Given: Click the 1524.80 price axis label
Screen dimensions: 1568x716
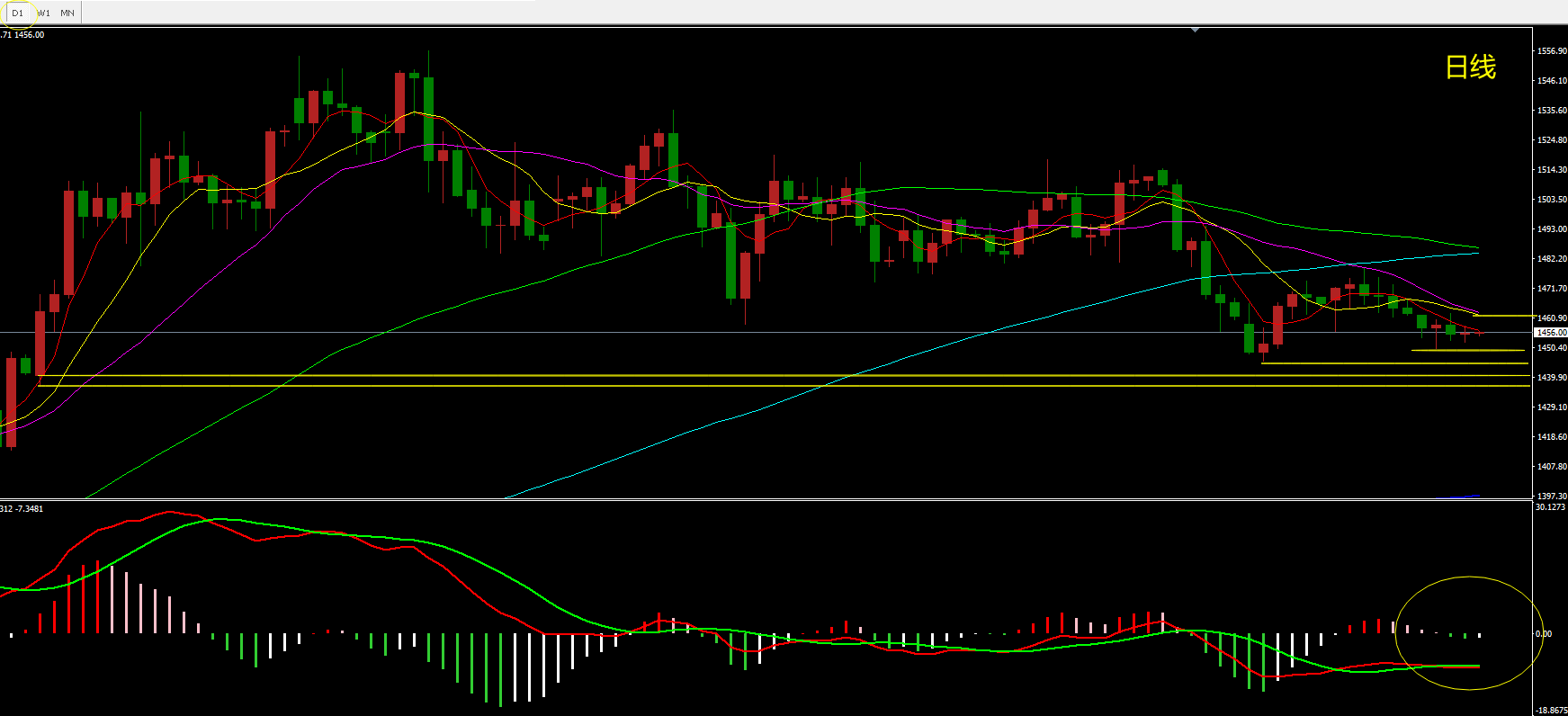Looking at the screenshot, I should click(x=1552, y=140).
